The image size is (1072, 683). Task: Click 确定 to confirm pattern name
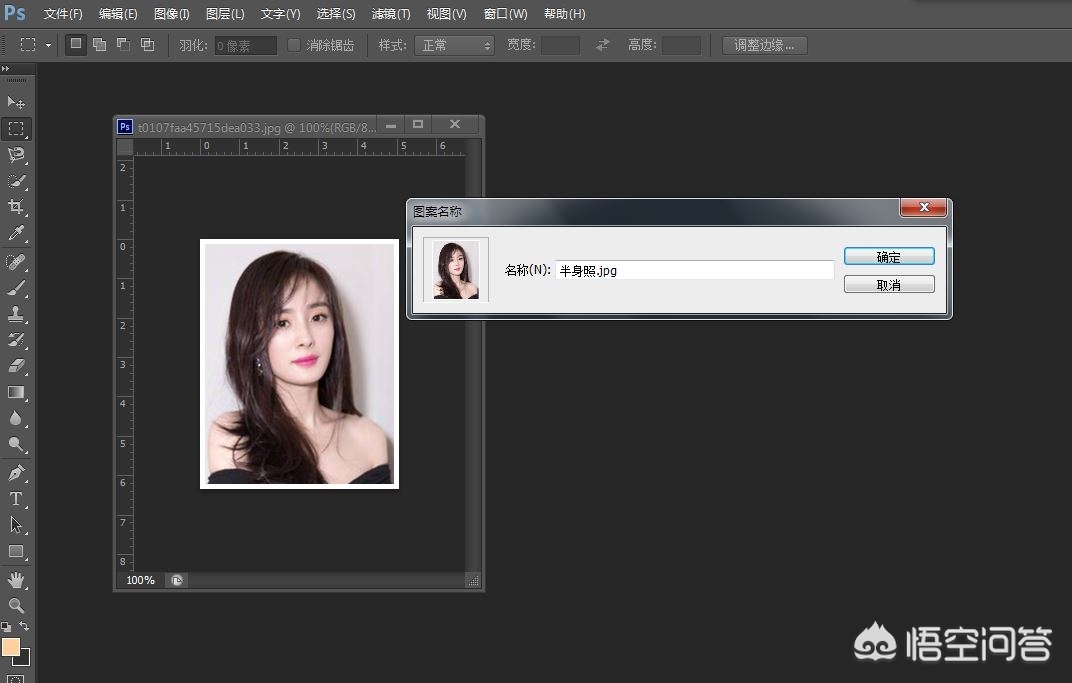[x=889, y=257]
